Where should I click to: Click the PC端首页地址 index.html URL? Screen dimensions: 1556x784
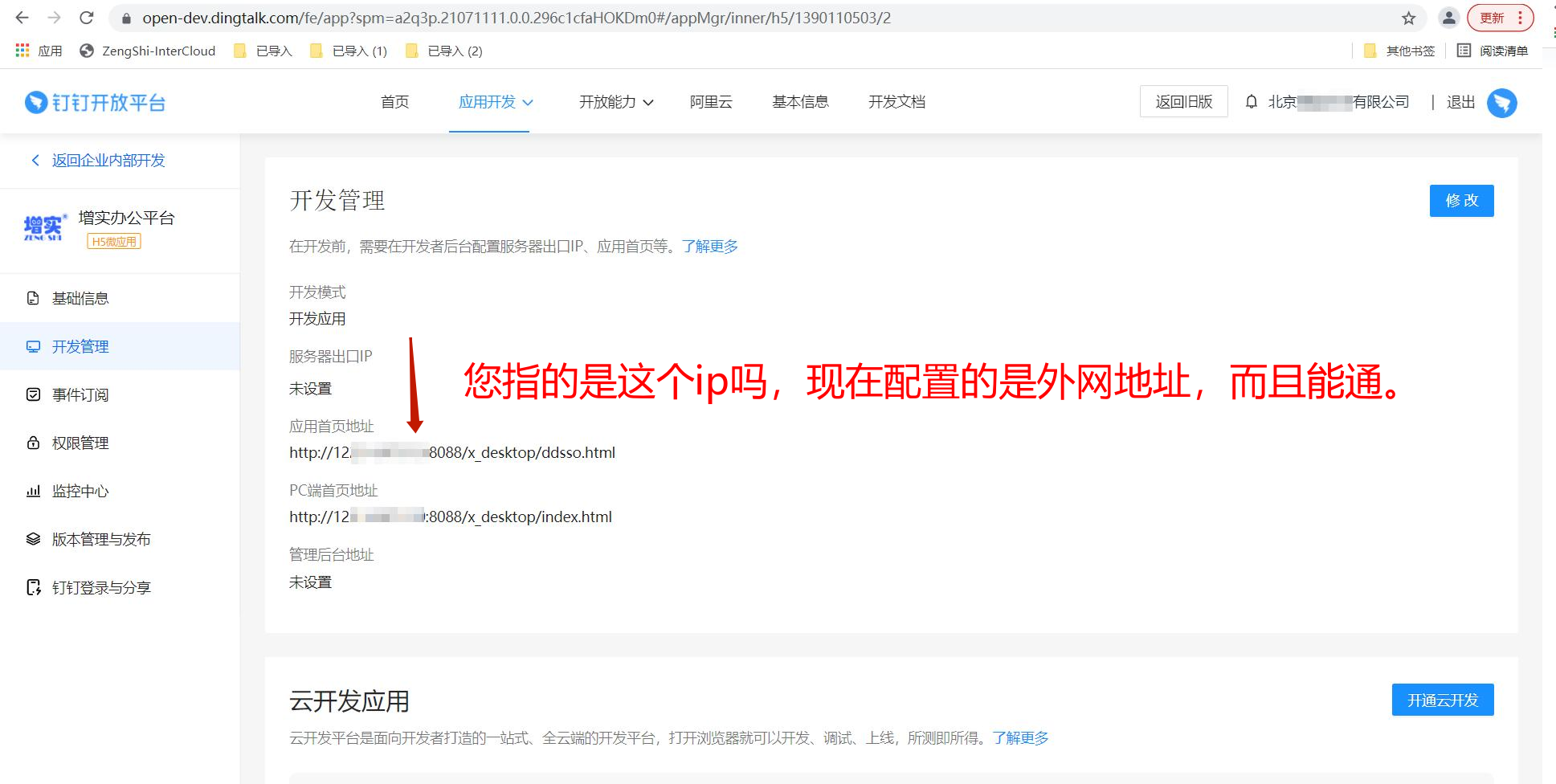point(451,517)
